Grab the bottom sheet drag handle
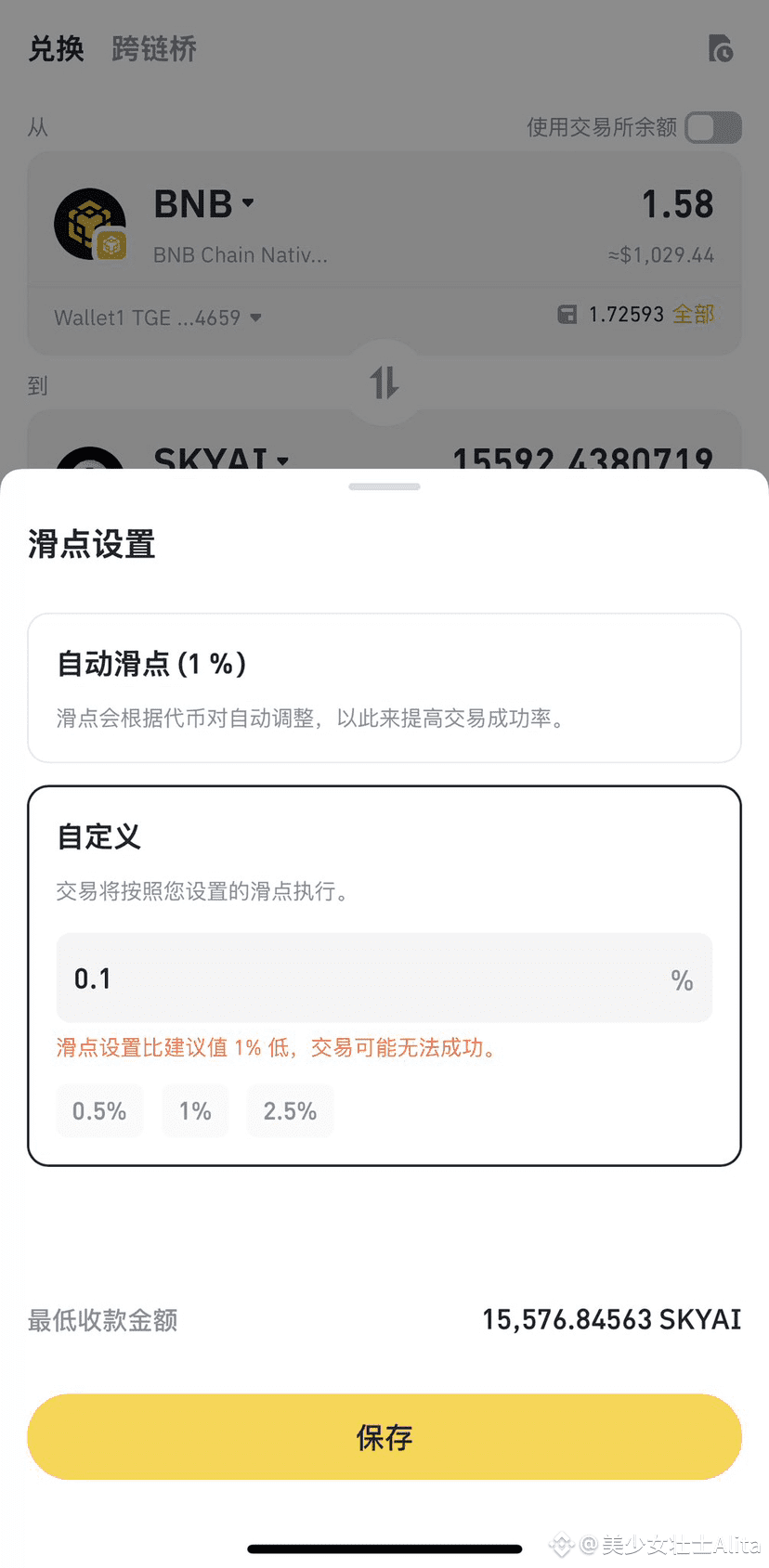769x1568 pixels. coord(384,486)
